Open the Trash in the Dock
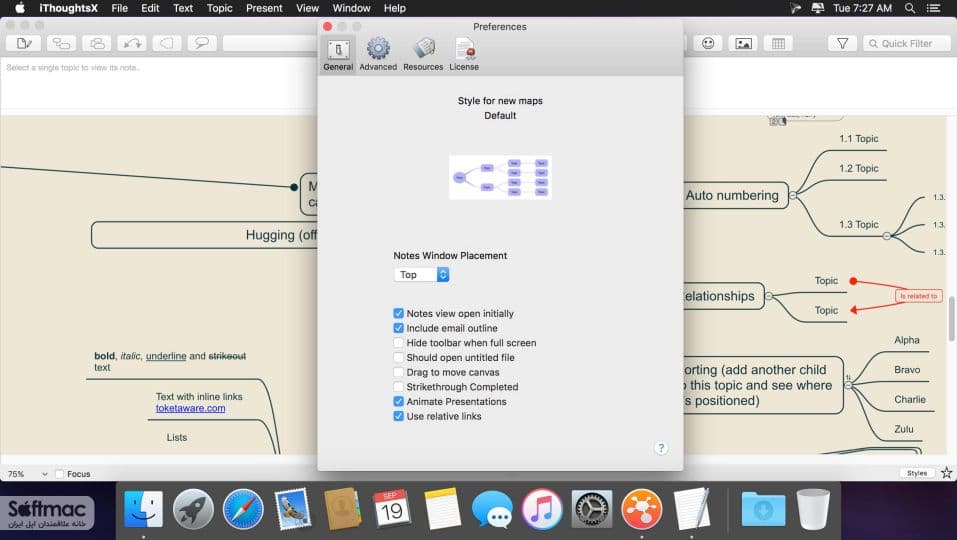Image resolution: width=957 pixels, height=540 pixels. tap(813, 509)
